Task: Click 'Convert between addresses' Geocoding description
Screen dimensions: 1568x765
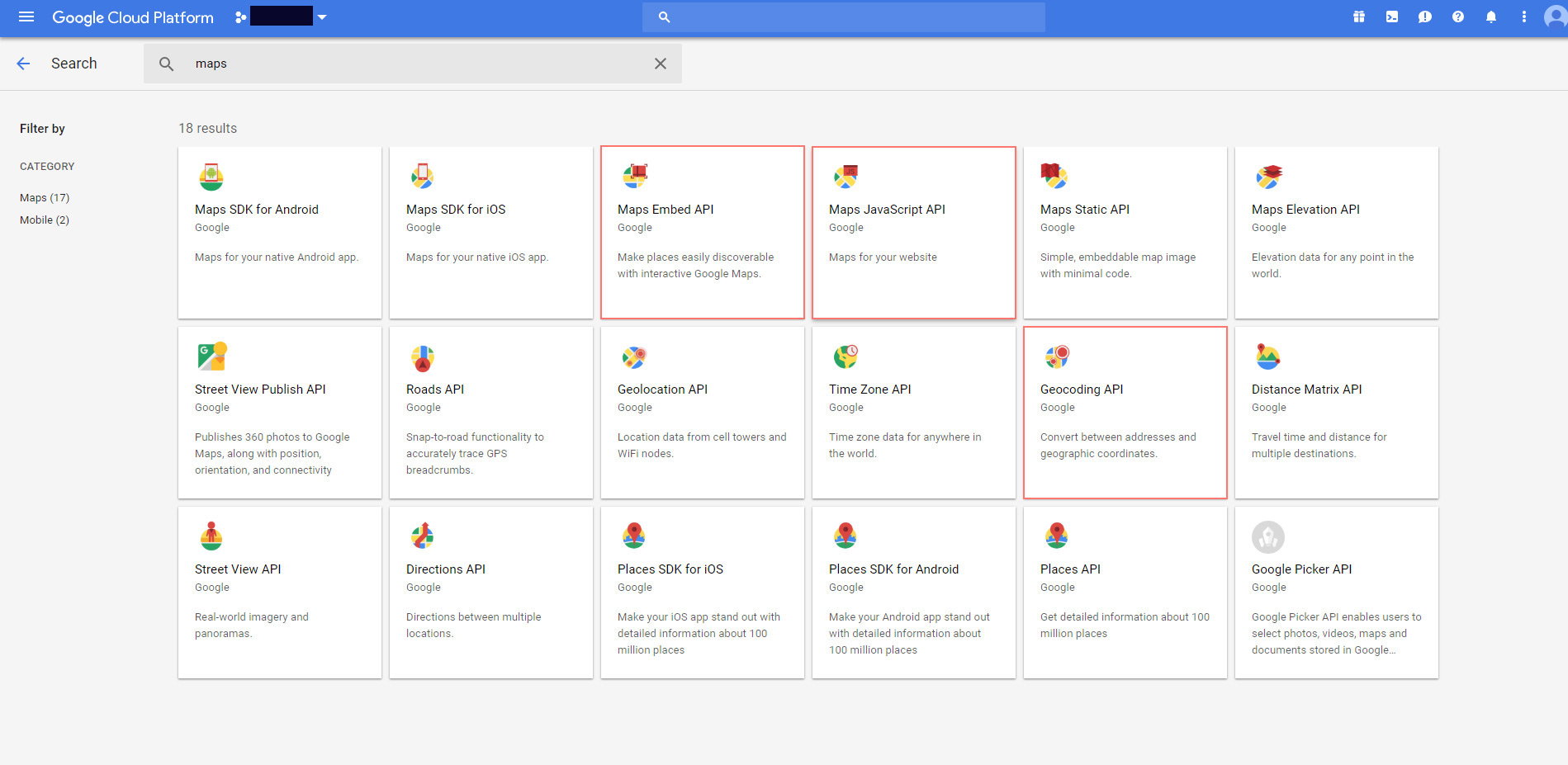Action: point(1118,446)
